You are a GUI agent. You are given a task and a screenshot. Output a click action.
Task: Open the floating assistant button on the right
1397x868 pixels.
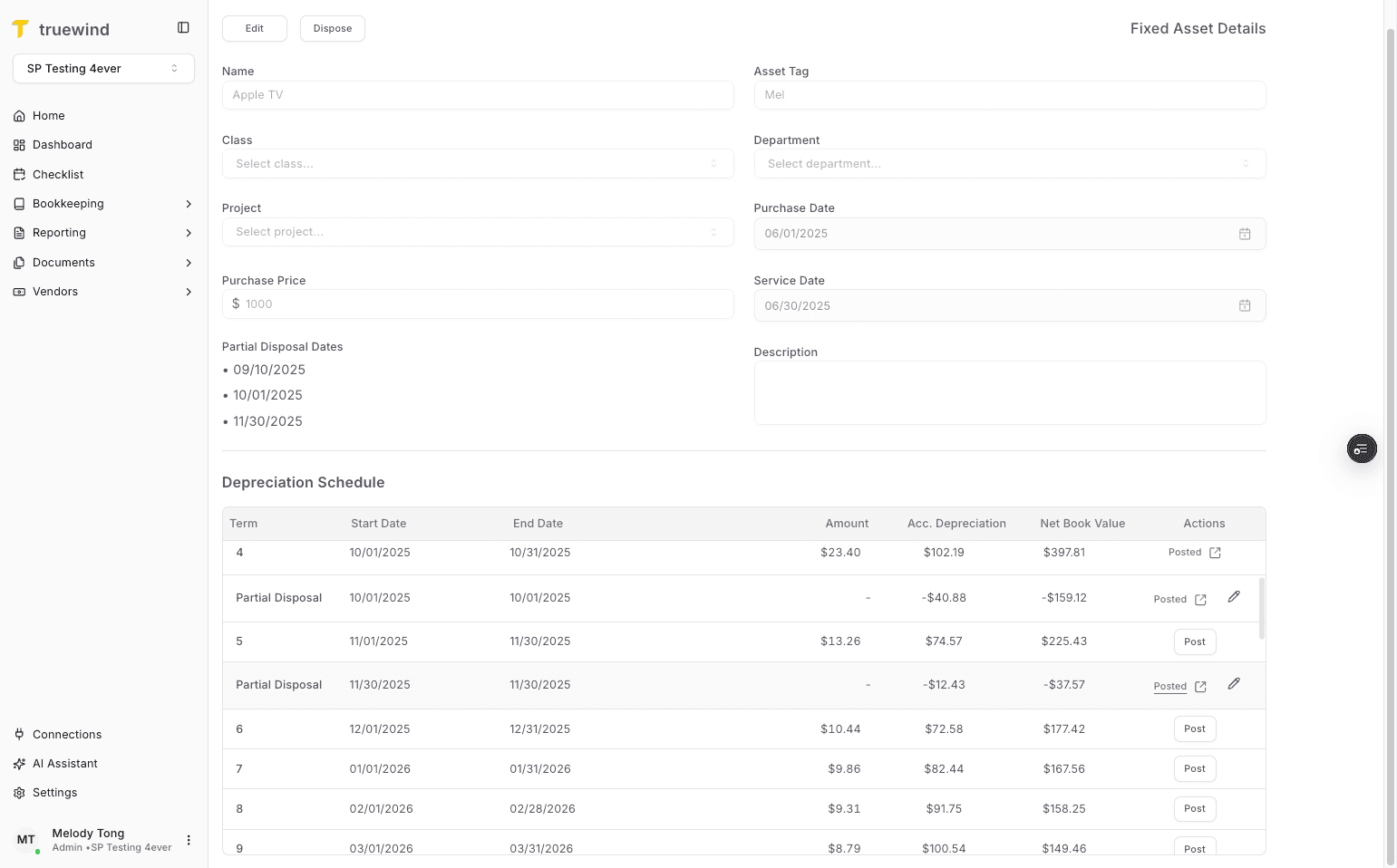[1362, 448]
